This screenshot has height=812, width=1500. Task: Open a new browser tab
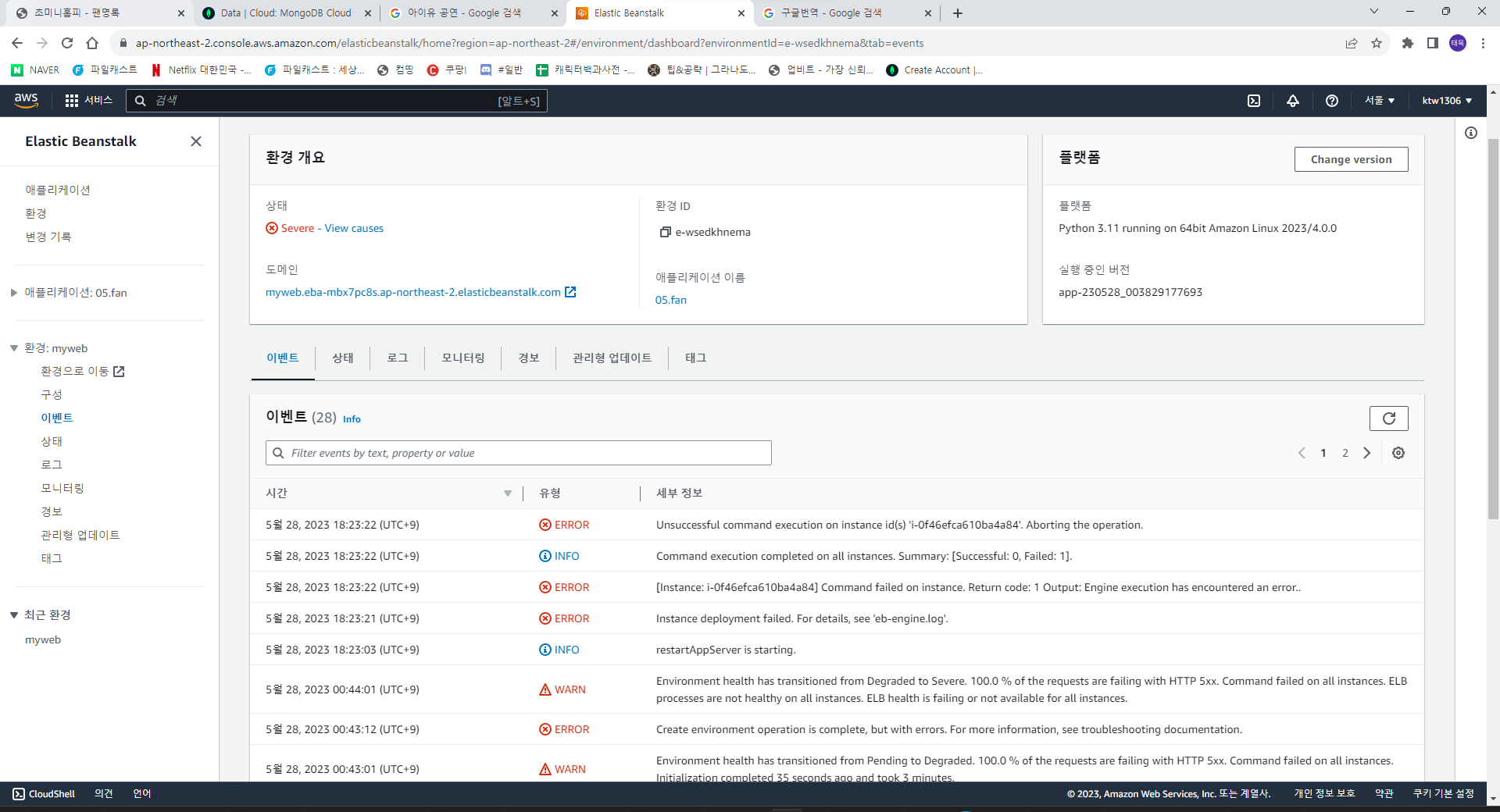pyautogui.click(x=958, y=13)
